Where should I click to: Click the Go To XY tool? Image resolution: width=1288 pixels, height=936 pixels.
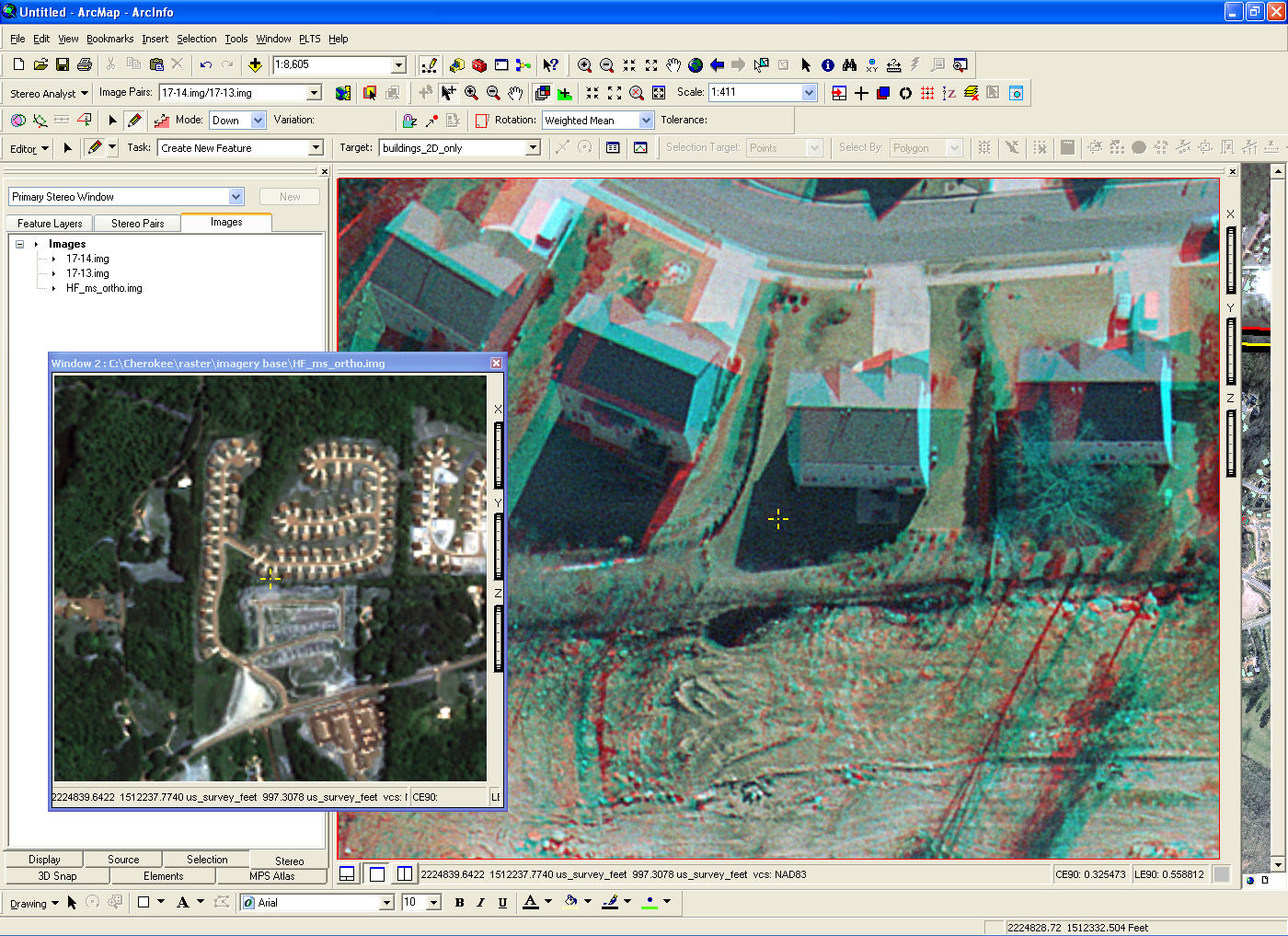(x=871, y=65)
